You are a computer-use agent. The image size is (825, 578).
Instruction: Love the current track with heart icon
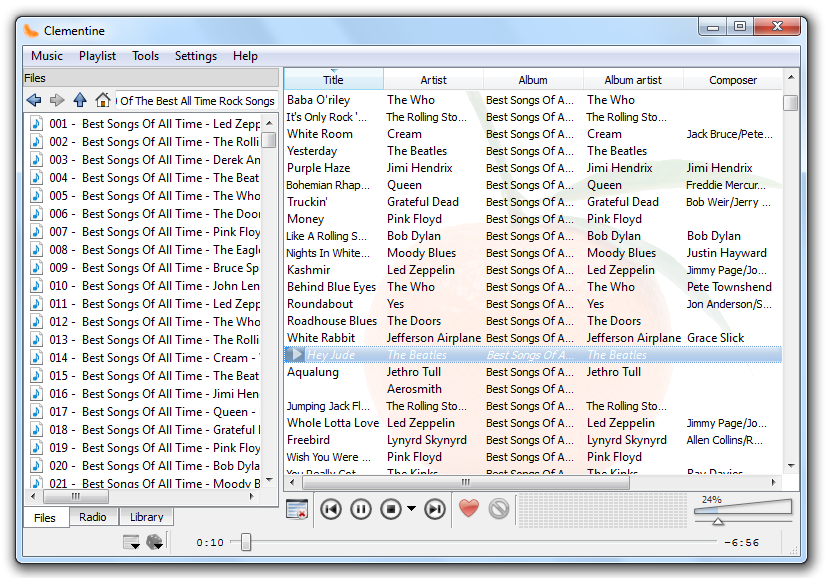pos(469,509)
